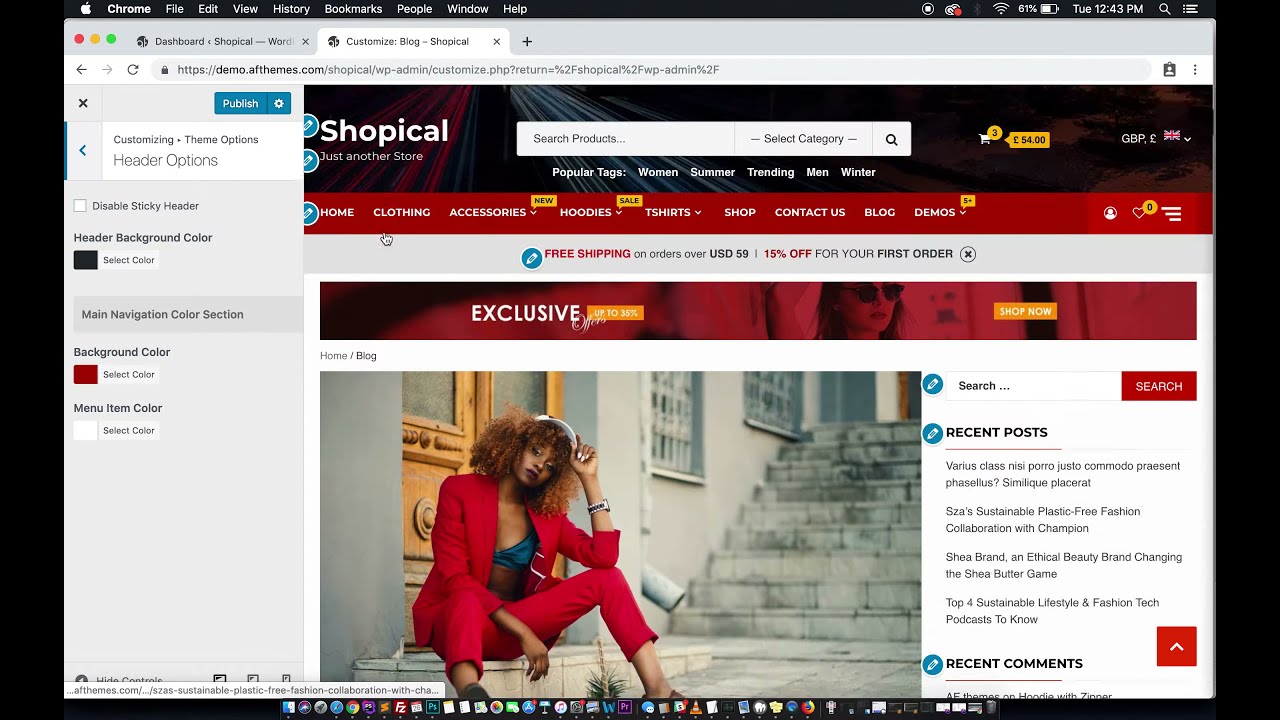Open the CONTACT US nav link
Viewport: 1280px width, 720px height.
[810, 212]
